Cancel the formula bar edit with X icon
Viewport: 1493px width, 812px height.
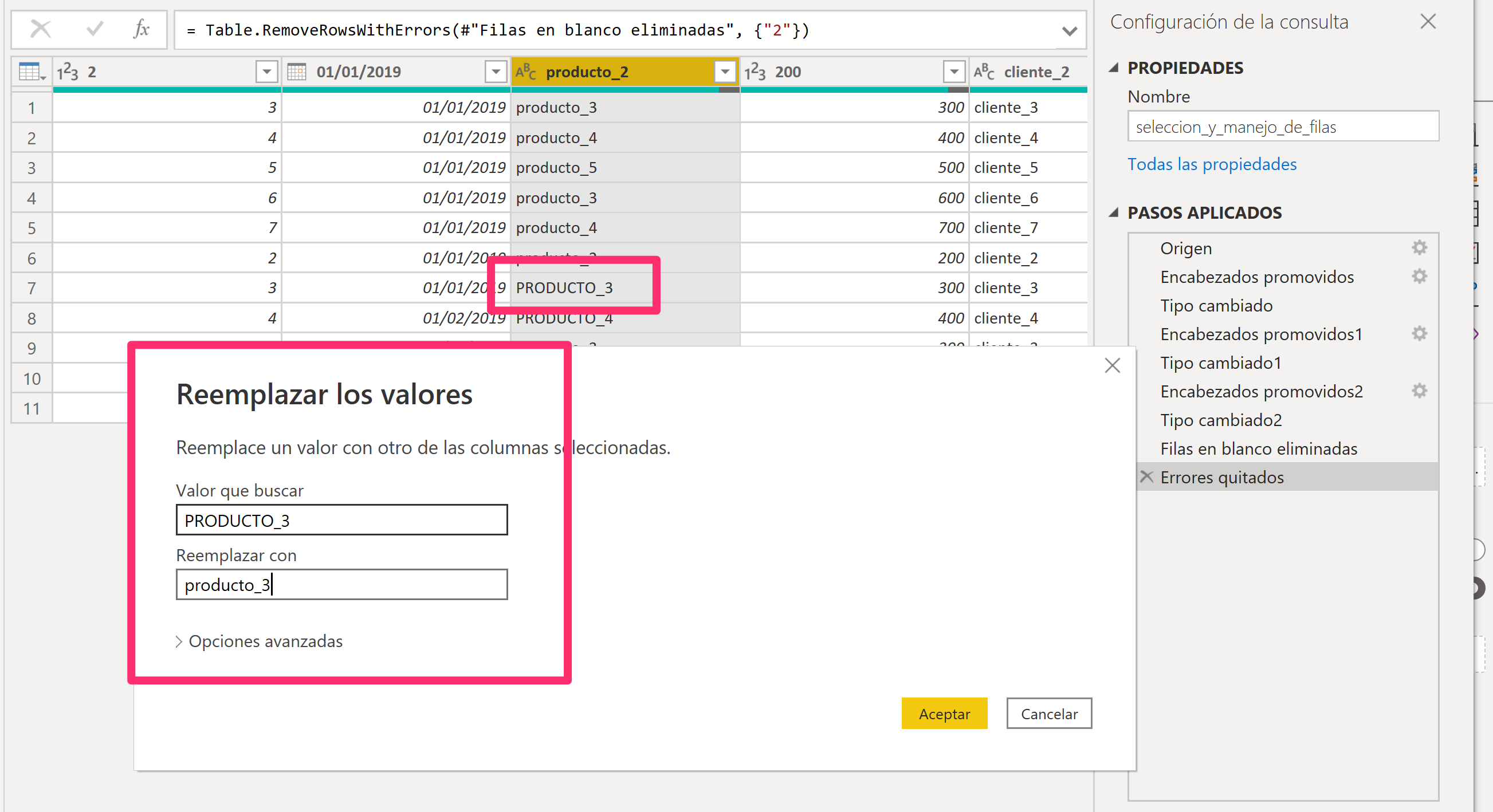coord(41,29)
